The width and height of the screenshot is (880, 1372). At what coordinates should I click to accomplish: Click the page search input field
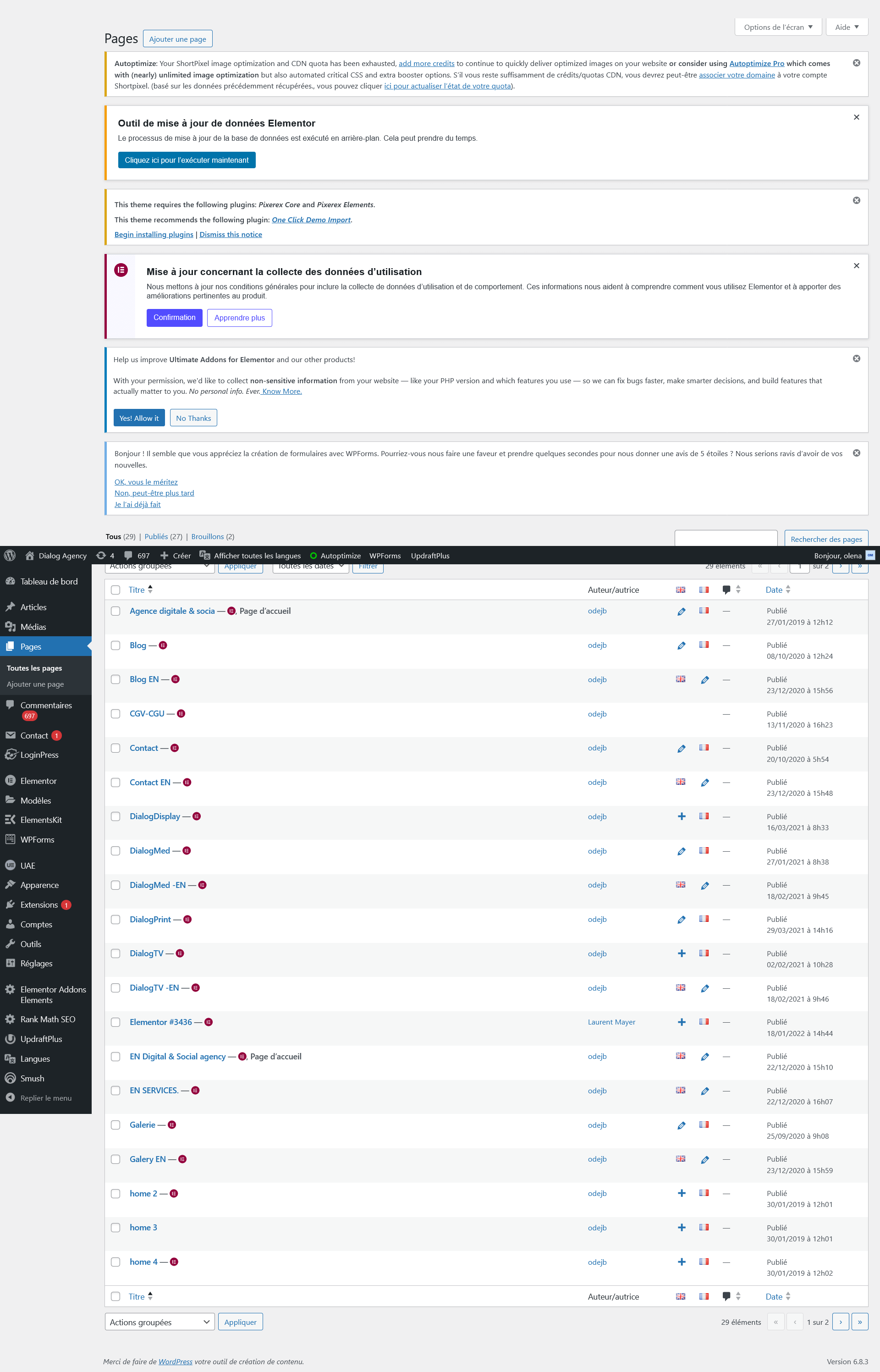[725, 538]
